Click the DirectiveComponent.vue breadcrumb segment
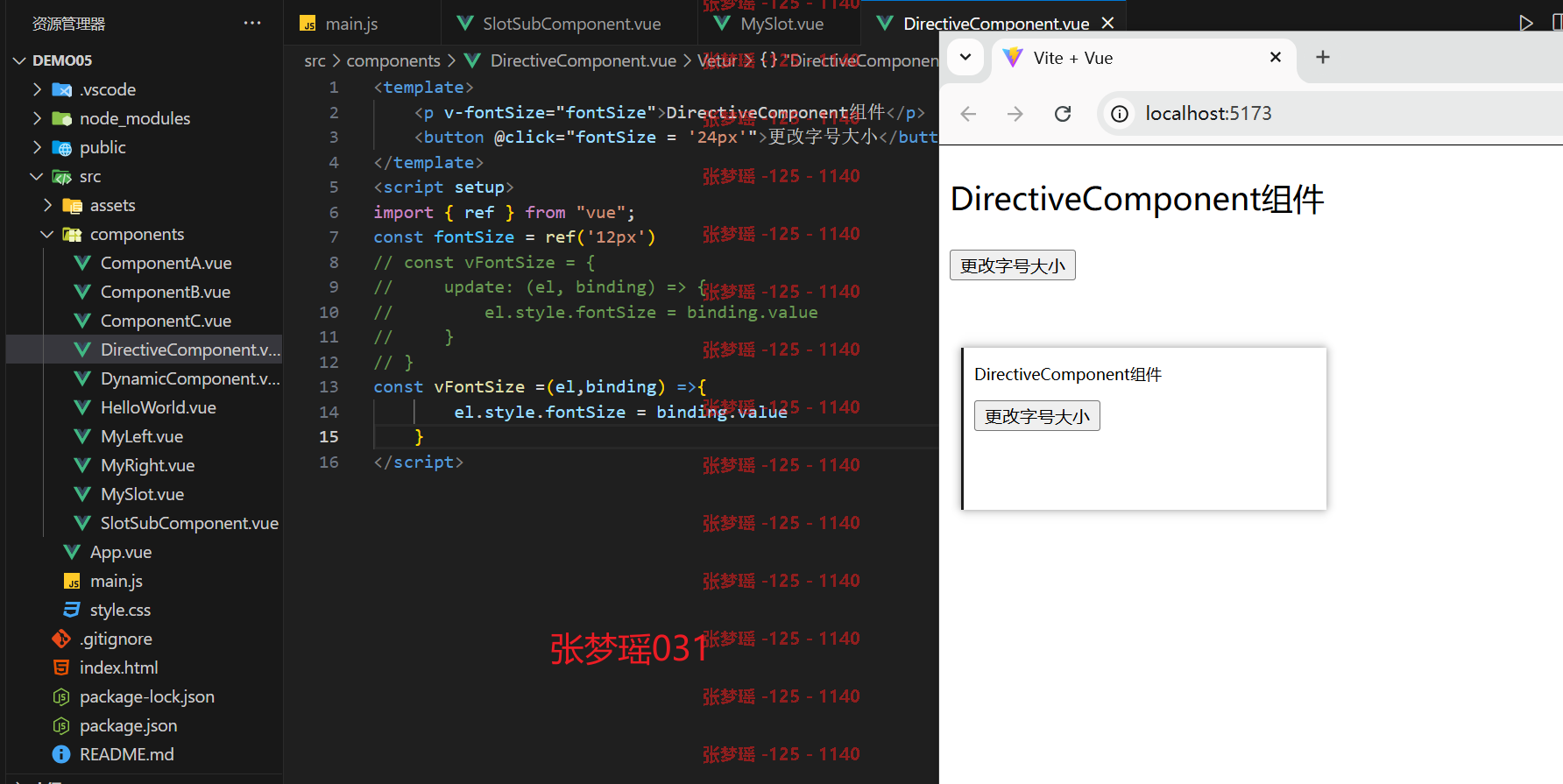 tap(583, 60)
